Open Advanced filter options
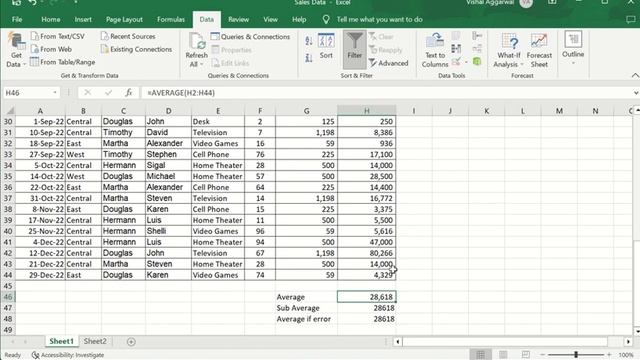640x360 pixels. (x=388, y=63)
